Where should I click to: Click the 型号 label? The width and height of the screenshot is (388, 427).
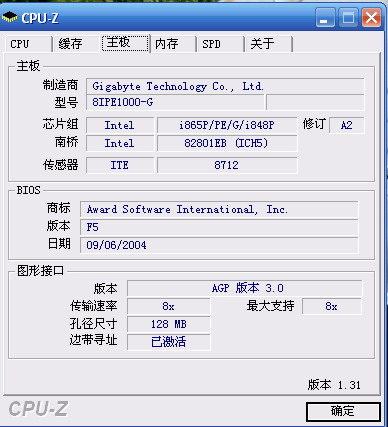[x=66, y=103]
